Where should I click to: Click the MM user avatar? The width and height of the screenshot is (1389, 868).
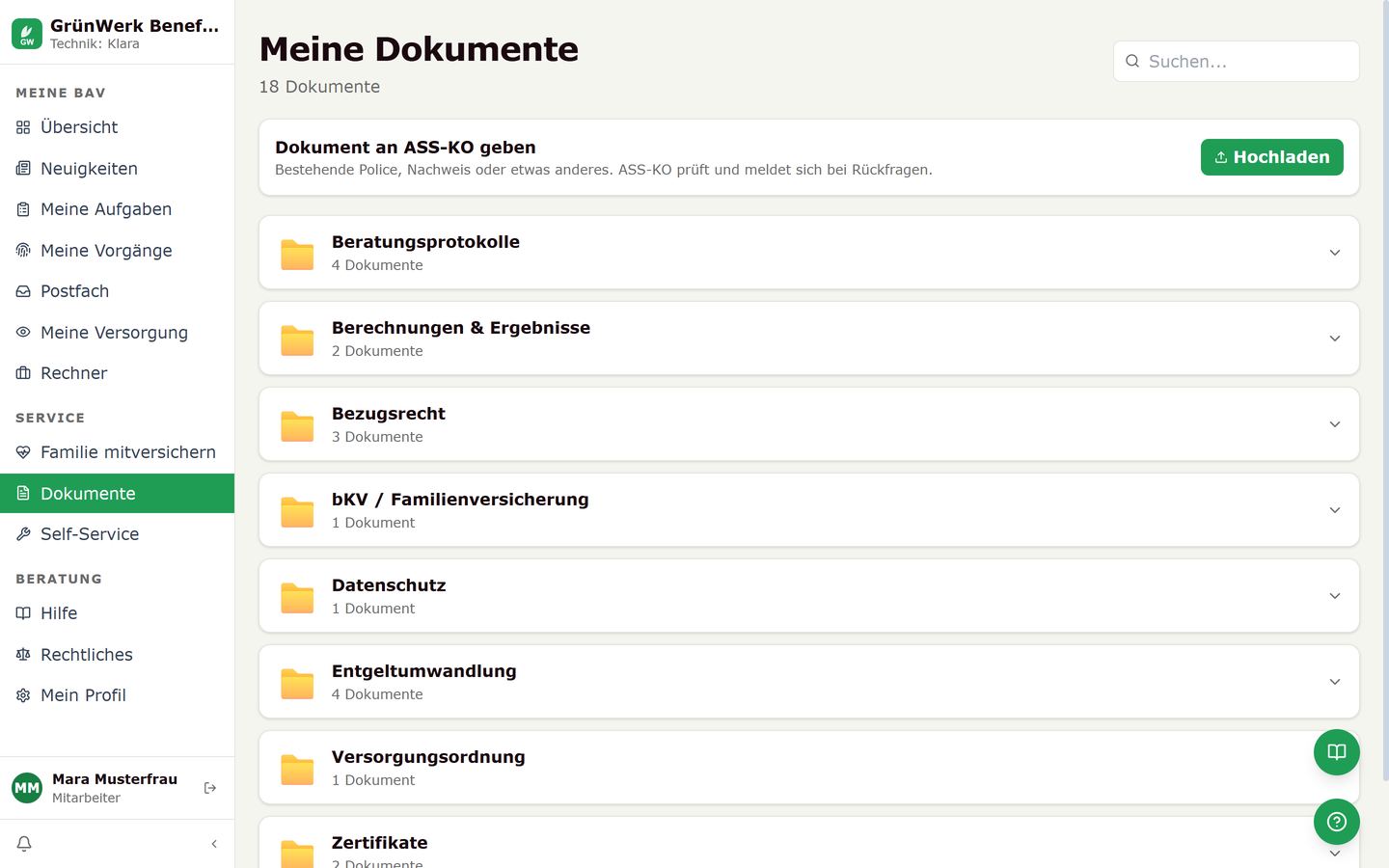[27, 788]
